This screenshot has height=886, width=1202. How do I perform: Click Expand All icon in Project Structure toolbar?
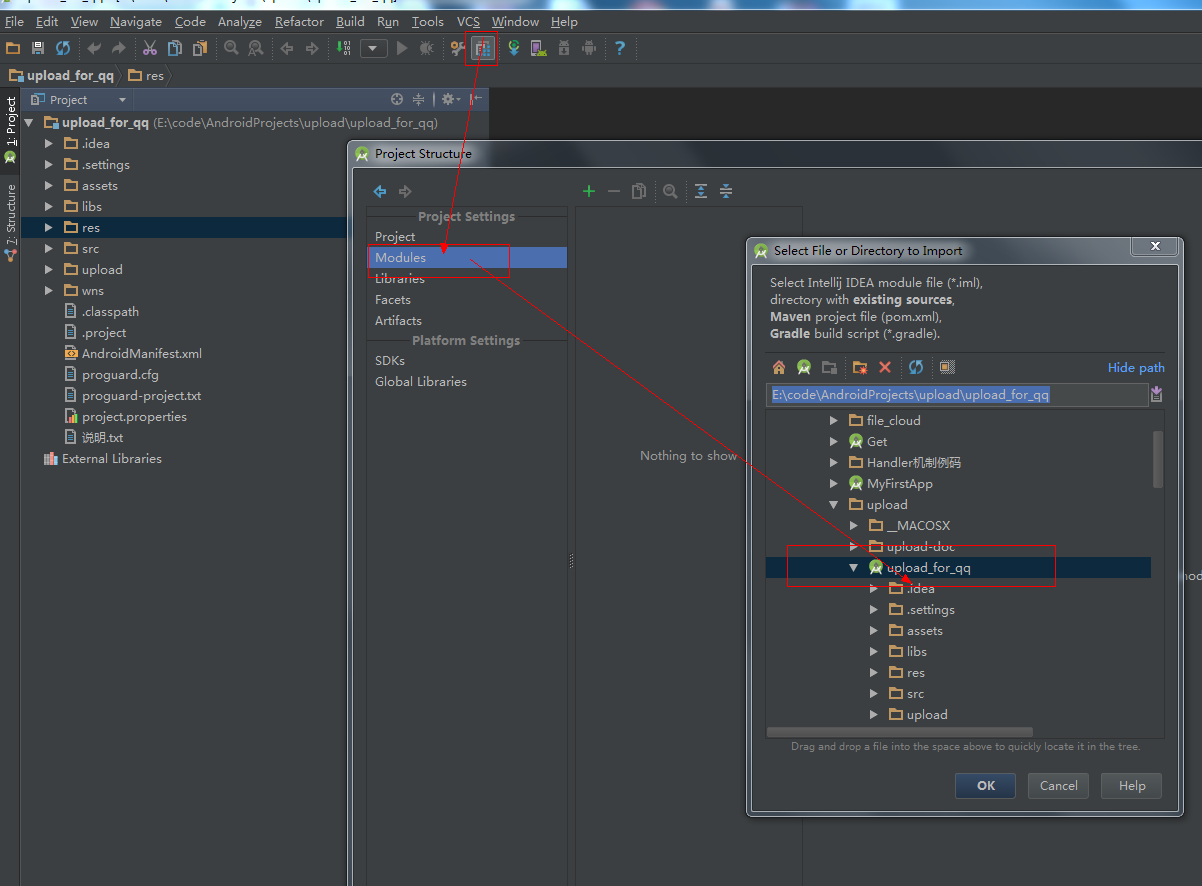(x=701, y=191)
